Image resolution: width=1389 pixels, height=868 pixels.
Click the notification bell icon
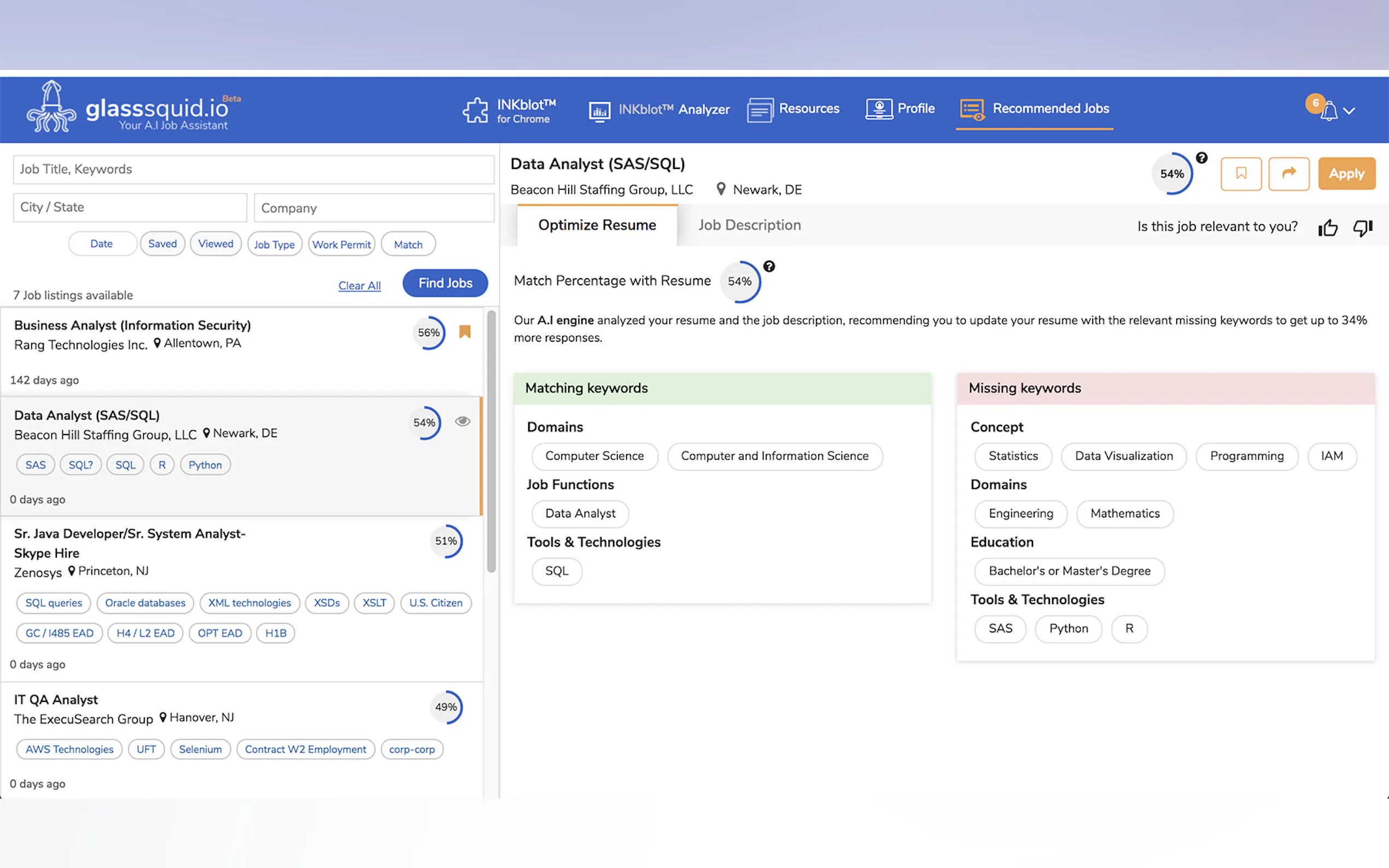point(1328,110)
